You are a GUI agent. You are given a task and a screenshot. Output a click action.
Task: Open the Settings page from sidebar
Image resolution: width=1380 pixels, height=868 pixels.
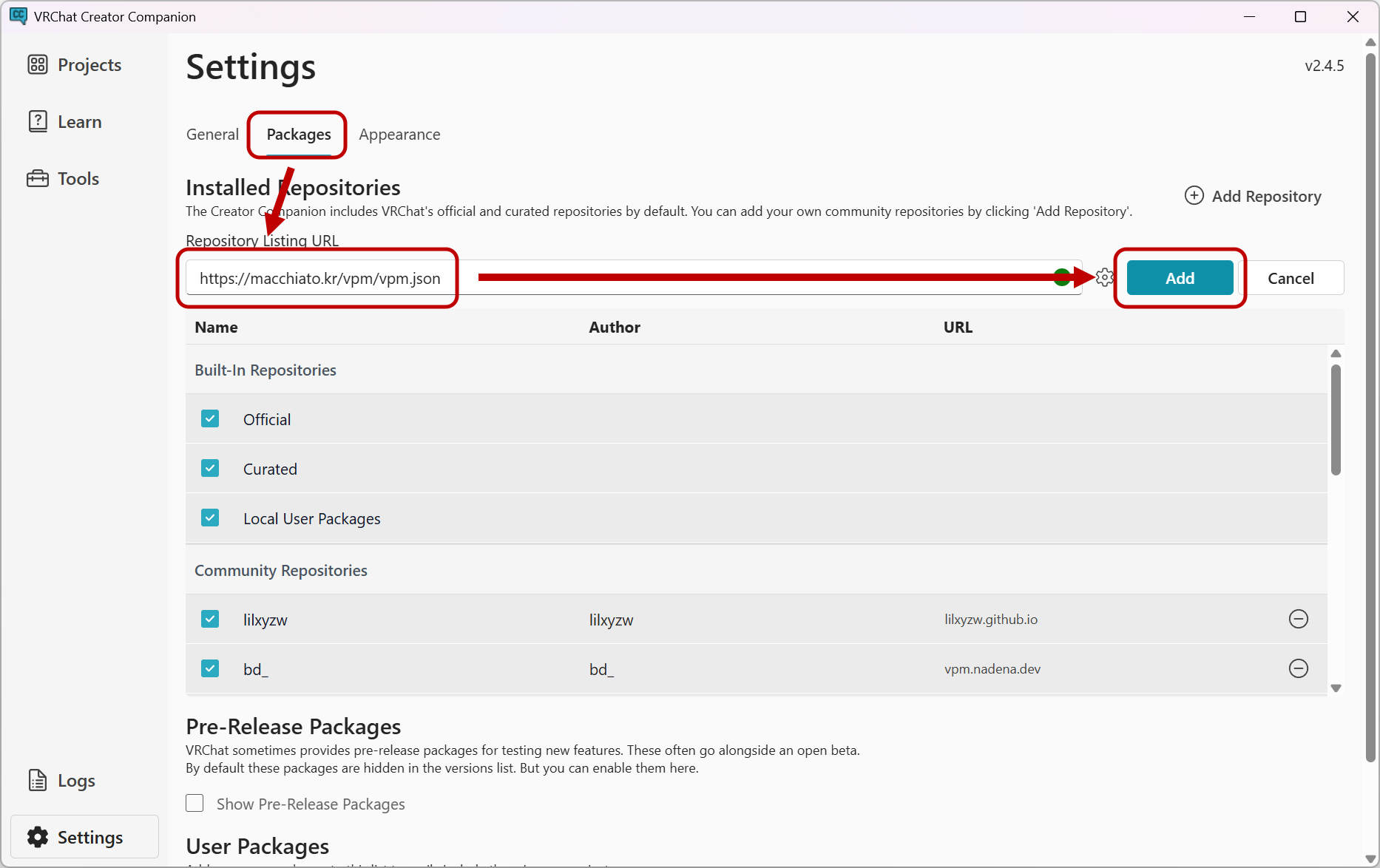point(84,837)
